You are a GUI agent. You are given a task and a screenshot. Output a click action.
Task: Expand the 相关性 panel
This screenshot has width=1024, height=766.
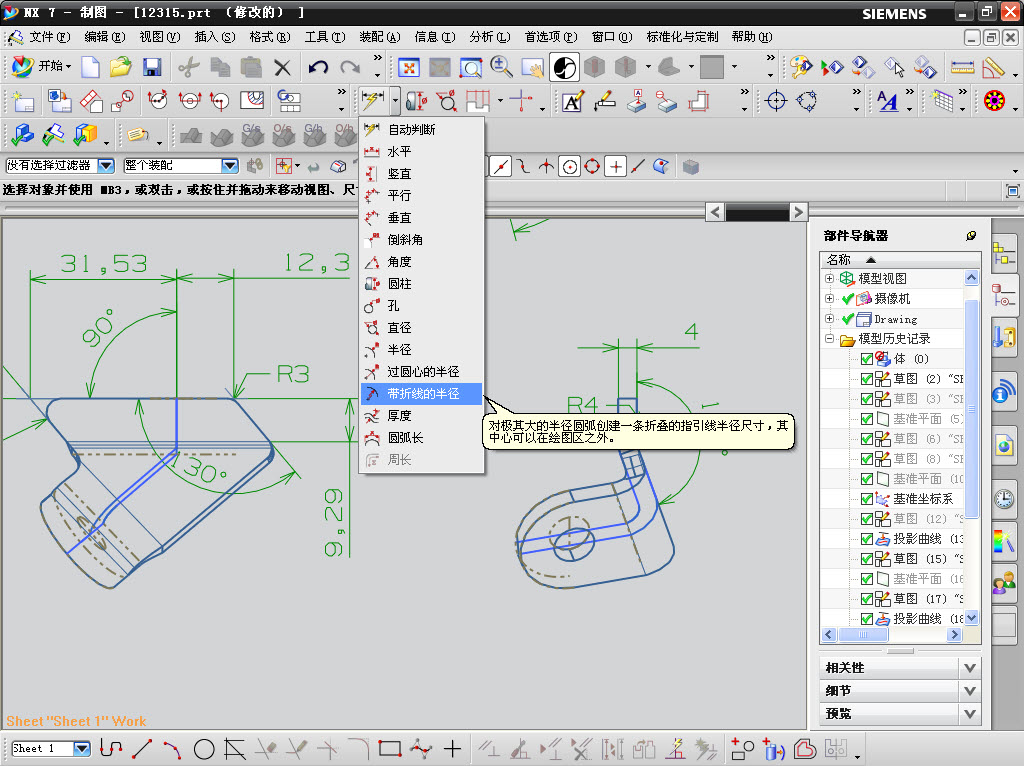[969, 667]
